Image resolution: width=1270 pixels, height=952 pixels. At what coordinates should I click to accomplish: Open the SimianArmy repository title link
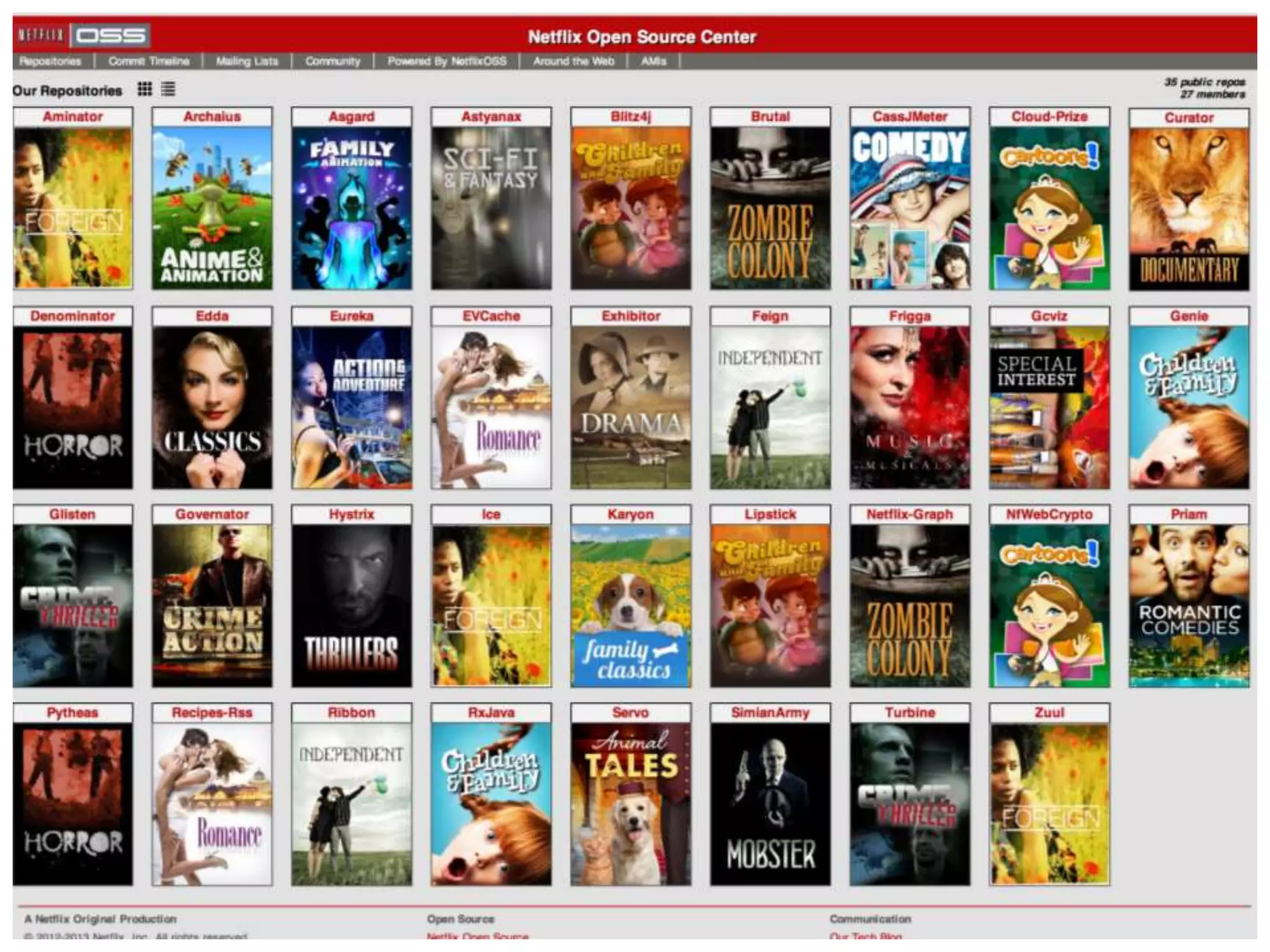(x=770, y=713)
